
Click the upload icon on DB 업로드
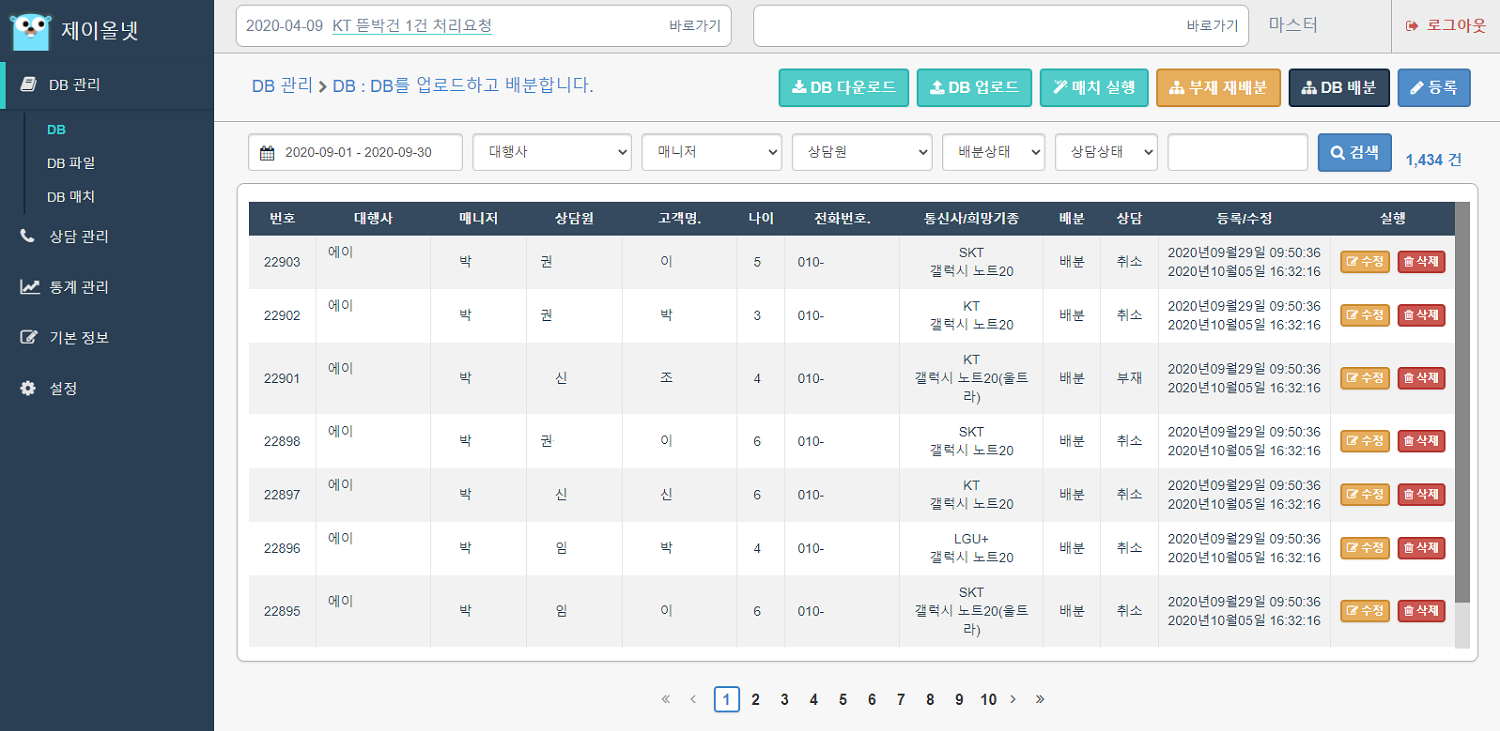937,88
